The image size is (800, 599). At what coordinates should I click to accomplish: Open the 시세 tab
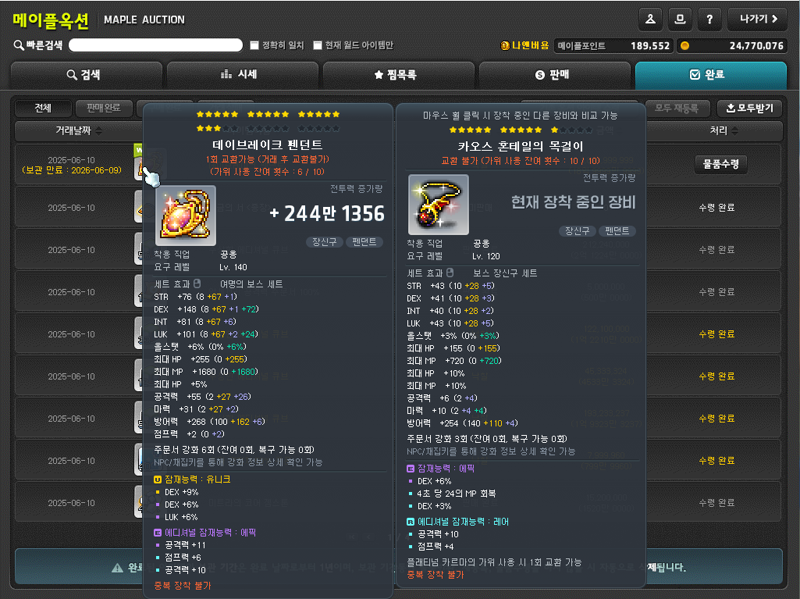(x=242, y=75)
